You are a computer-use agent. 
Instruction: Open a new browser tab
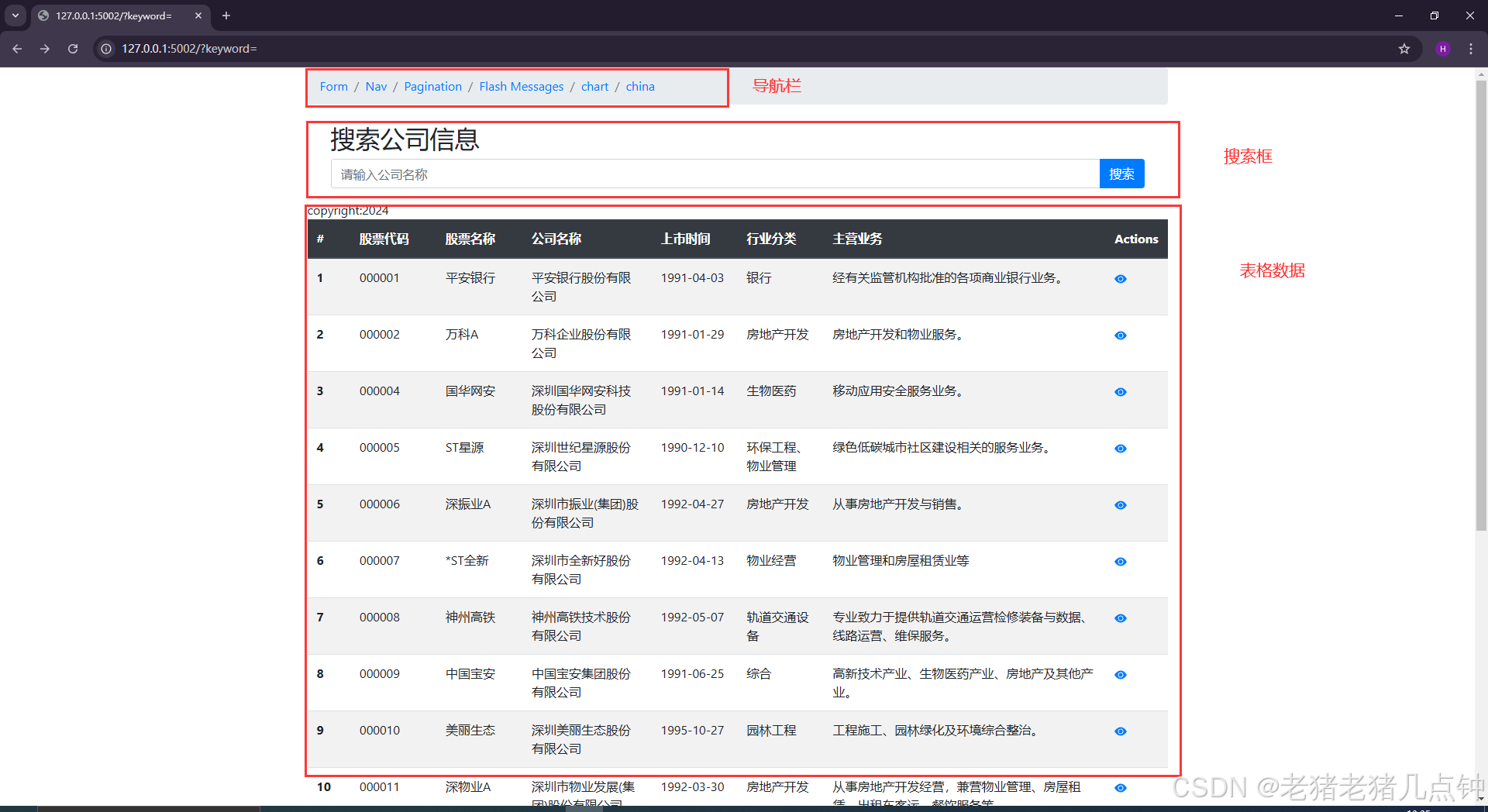[x=226, y=15]
